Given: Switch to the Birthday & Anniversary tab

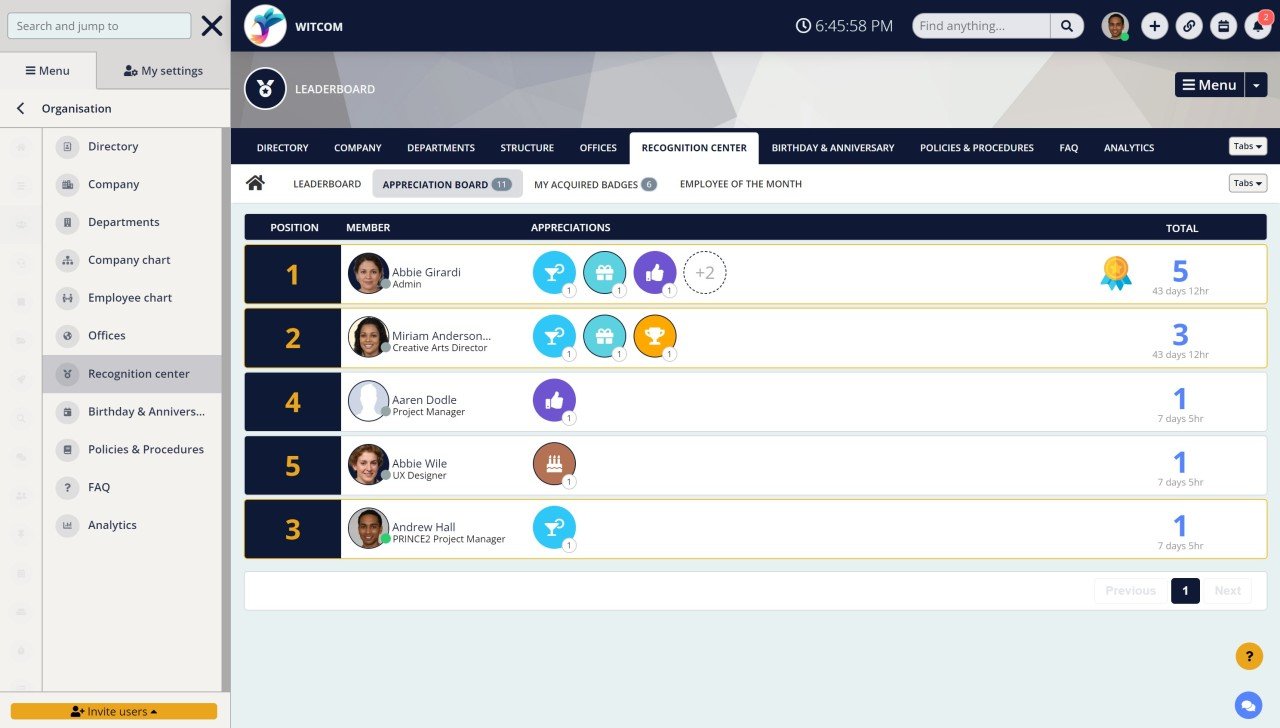Looking at the screenshot, I should (833, 147).
